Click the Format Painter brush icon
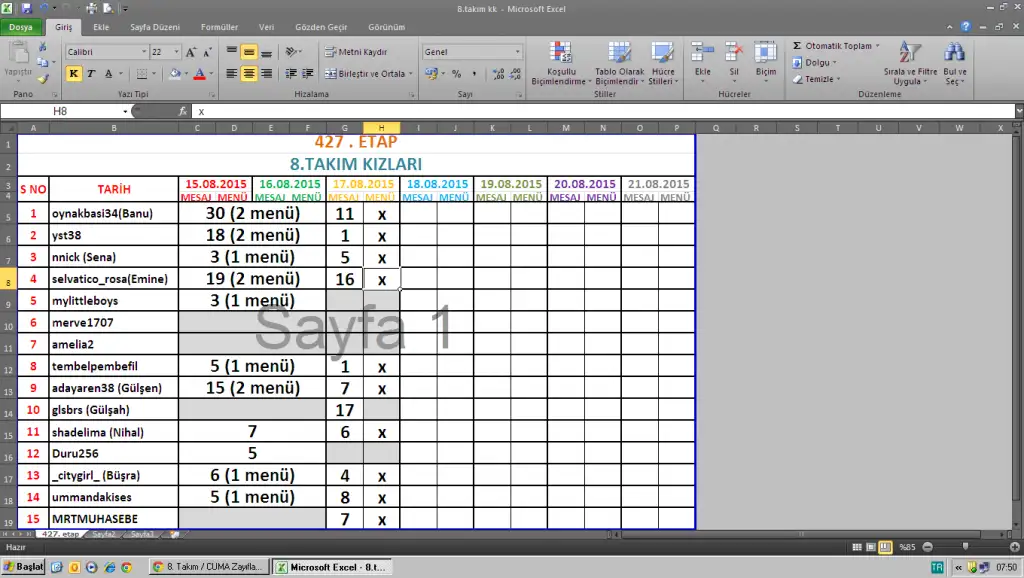The image size is (1024, 578). click(x=43, y=78)
